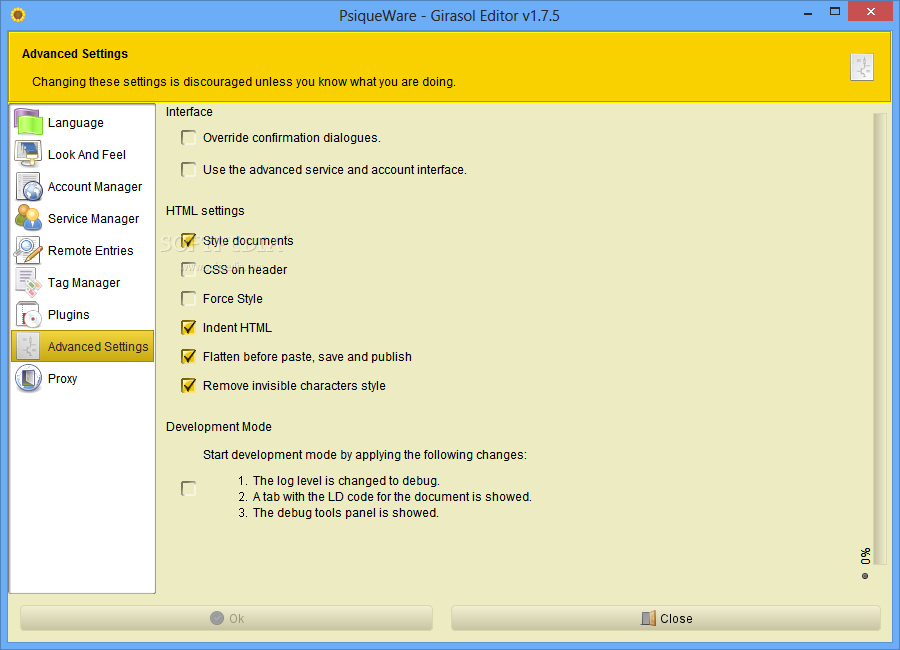Viewport: 900px width, 650px height.
Task: Click 'The debug tools panel is showed.'
Action: coord(346,513)
